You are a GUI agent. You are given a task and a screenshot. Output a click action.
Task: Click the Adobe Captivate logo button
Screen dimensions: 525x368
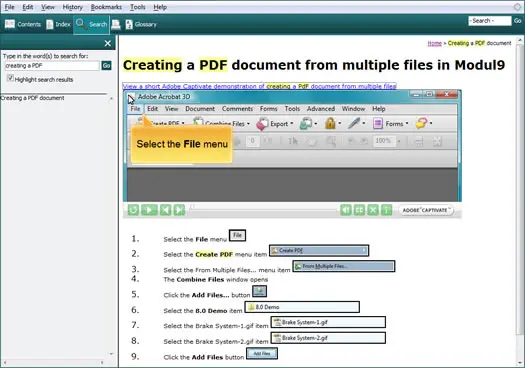tap(426, 210)
